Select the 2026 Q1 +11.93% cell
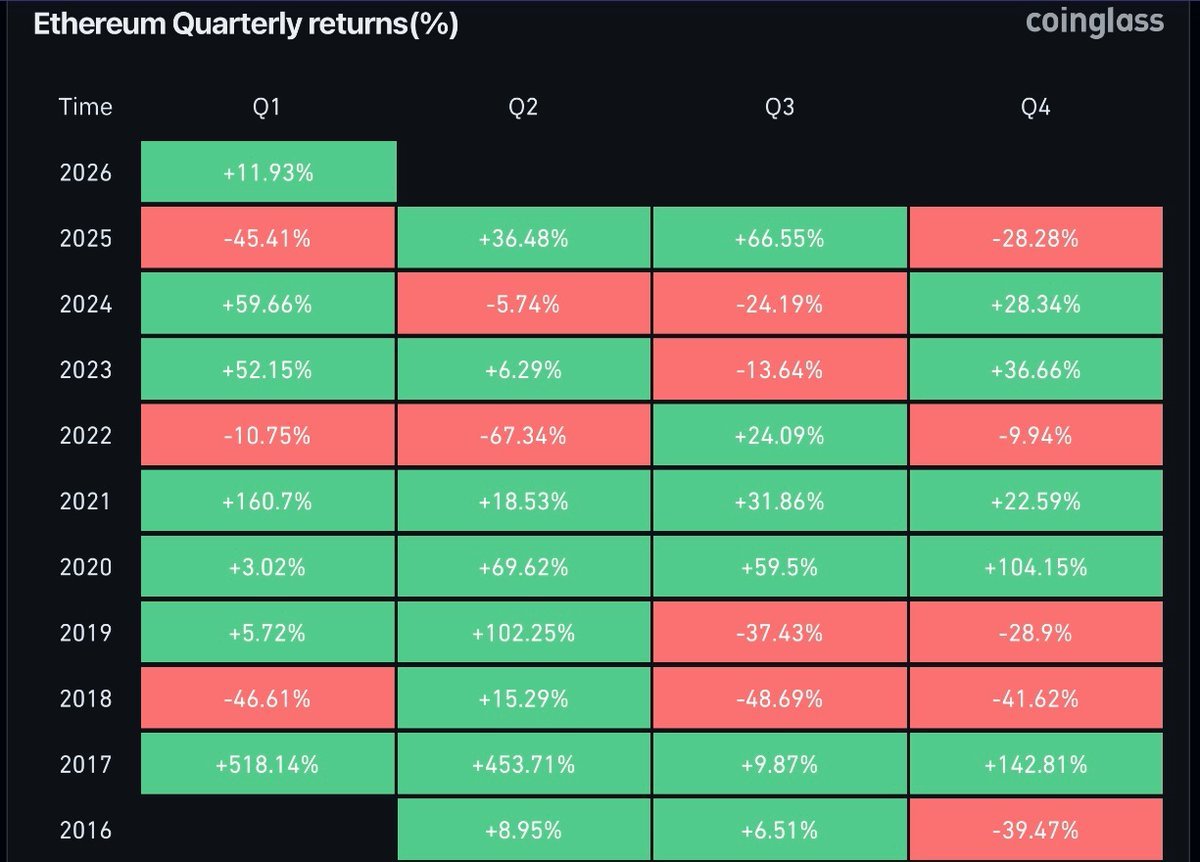1200x862 pixels. (x=268, y=173)
